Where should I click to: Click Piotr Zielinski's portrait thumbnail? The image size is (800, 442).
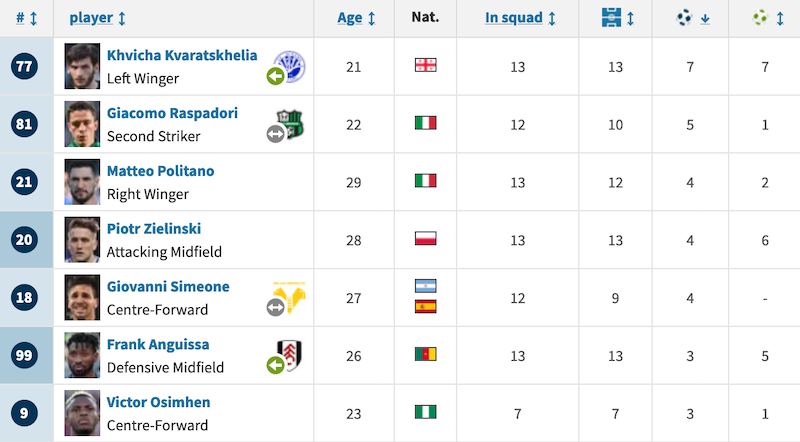tap(83, 238)
